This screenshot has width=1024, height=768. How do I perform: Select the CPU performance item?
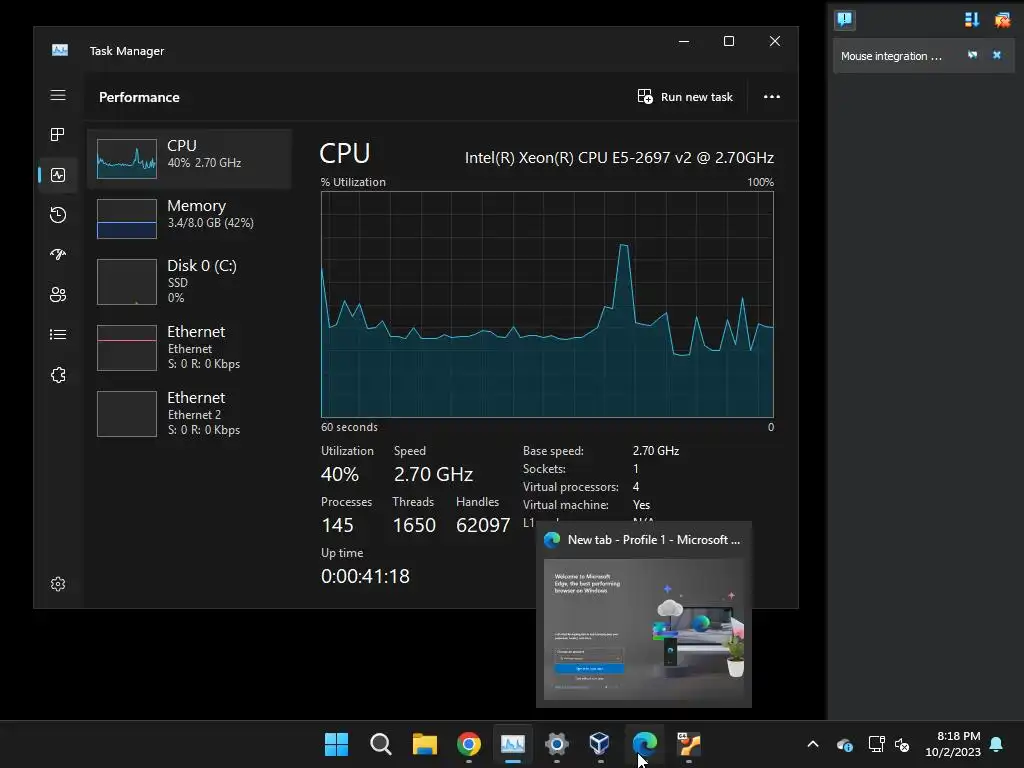[x=189, y=159]
